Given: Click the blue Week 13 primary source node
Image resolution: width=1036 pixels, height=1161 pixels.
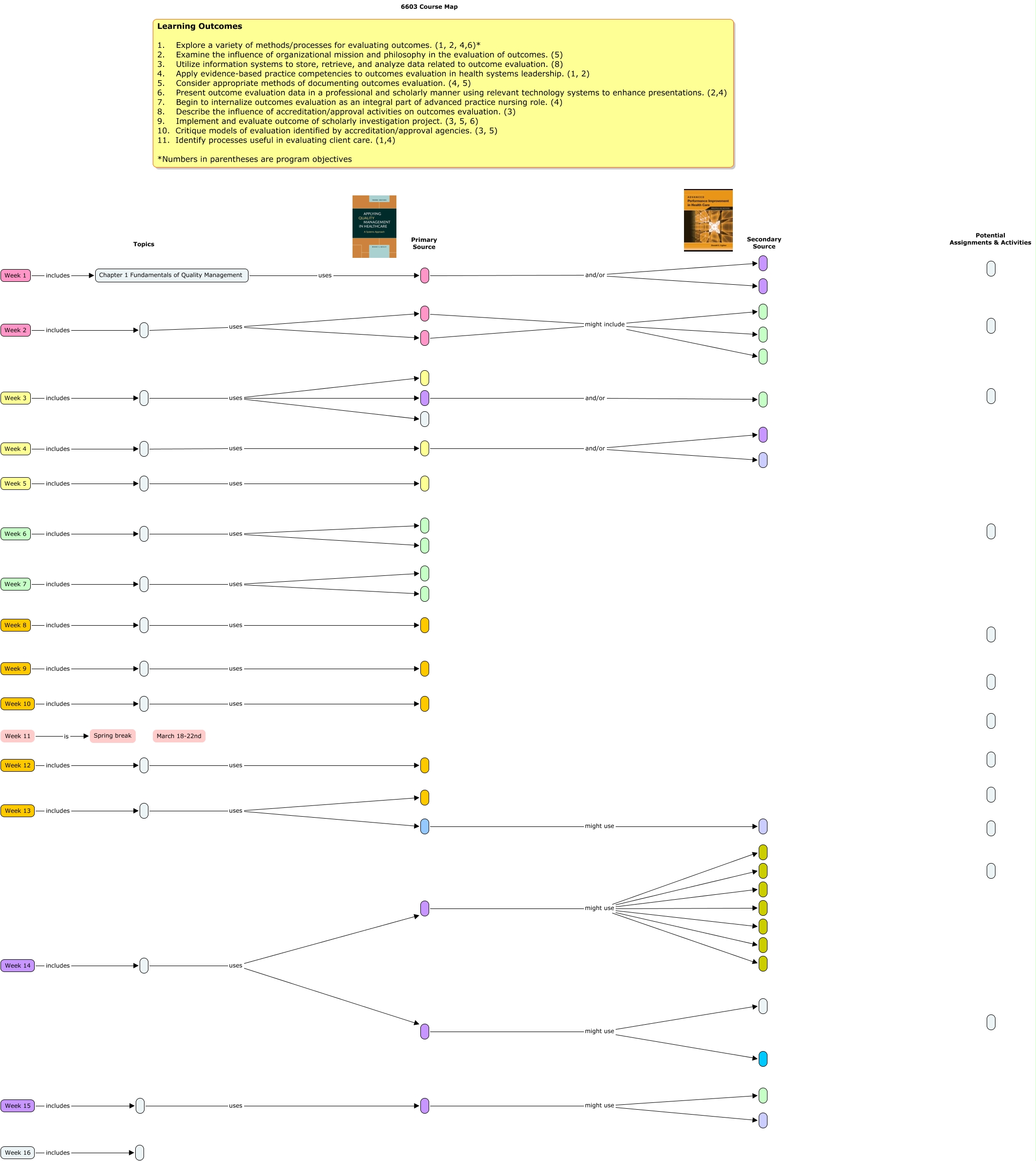Looking at the screenshot, I should click(x=425, y=827).
